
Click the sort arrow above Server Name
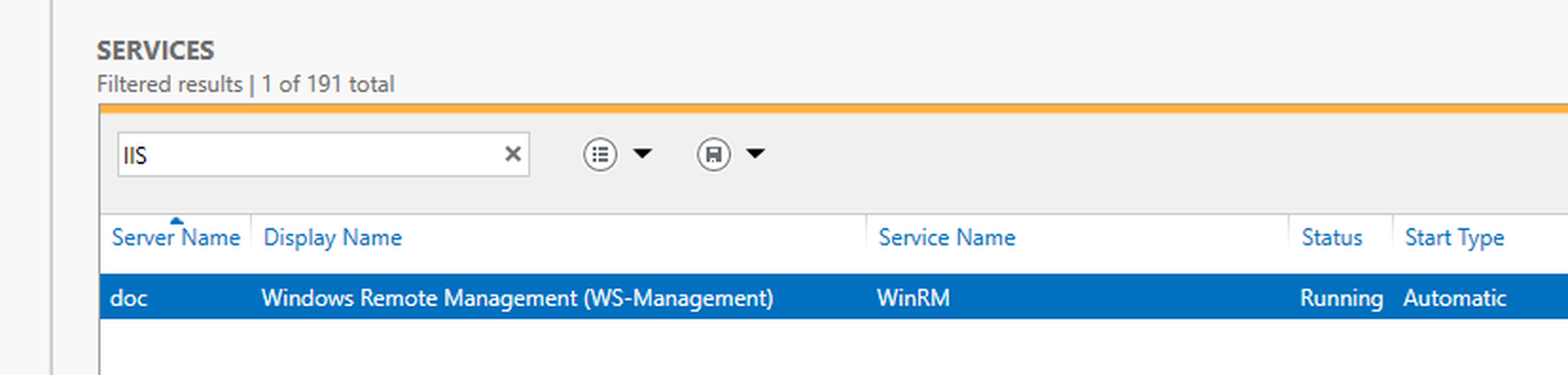point(176,221)
